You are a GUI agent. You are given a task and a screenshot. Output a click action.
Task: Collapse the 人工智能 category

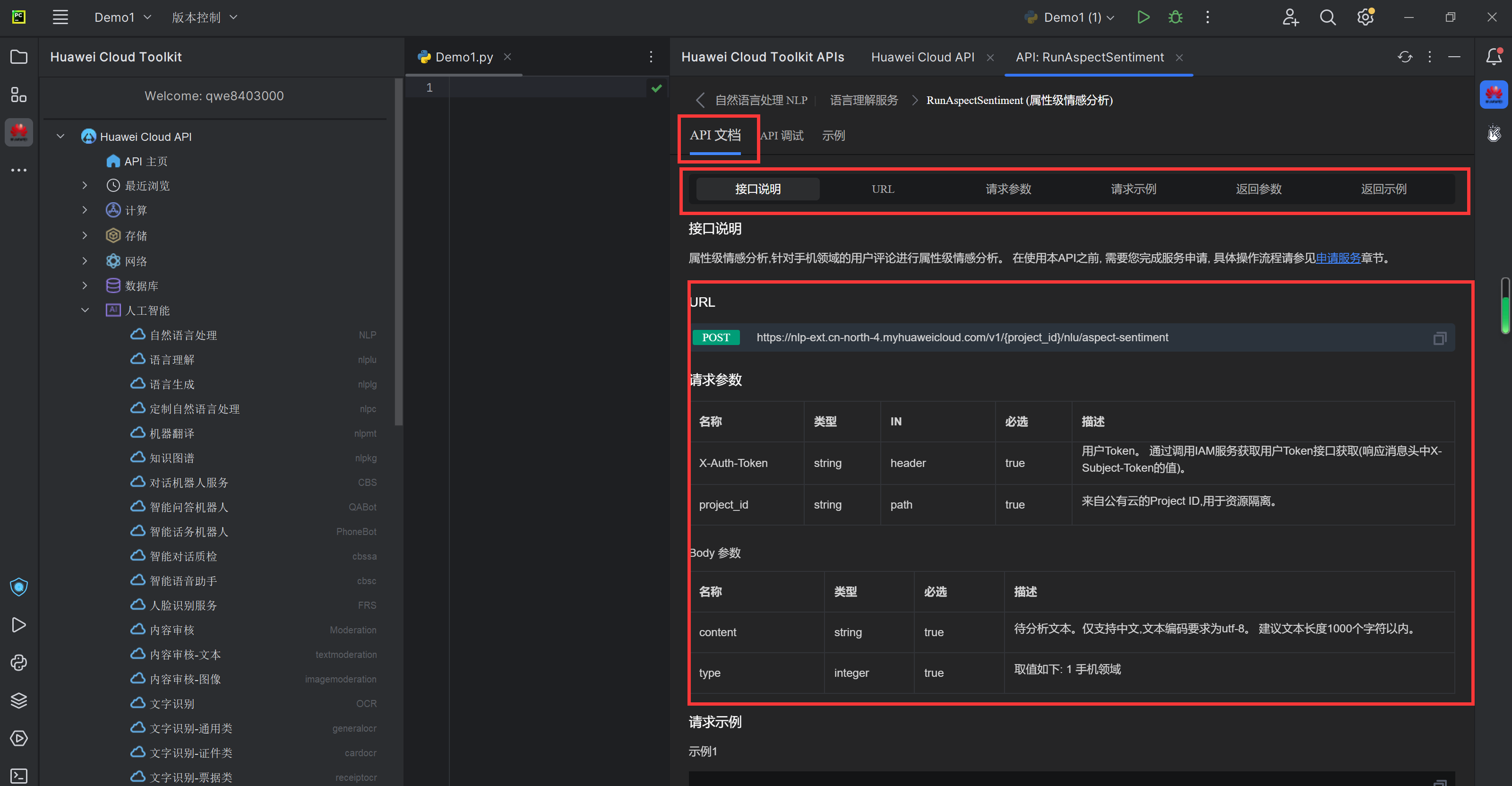(85, 310)
